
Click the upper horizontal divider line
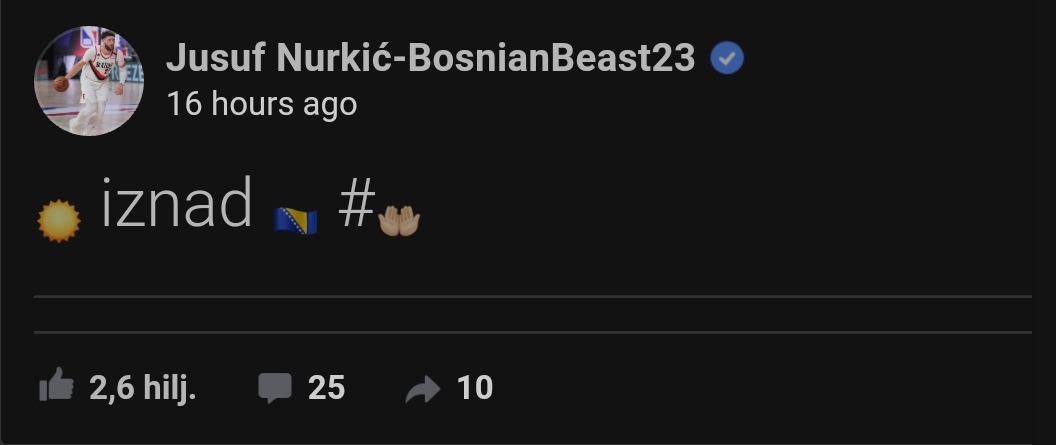pyautogui.click(x=532, y=296)
